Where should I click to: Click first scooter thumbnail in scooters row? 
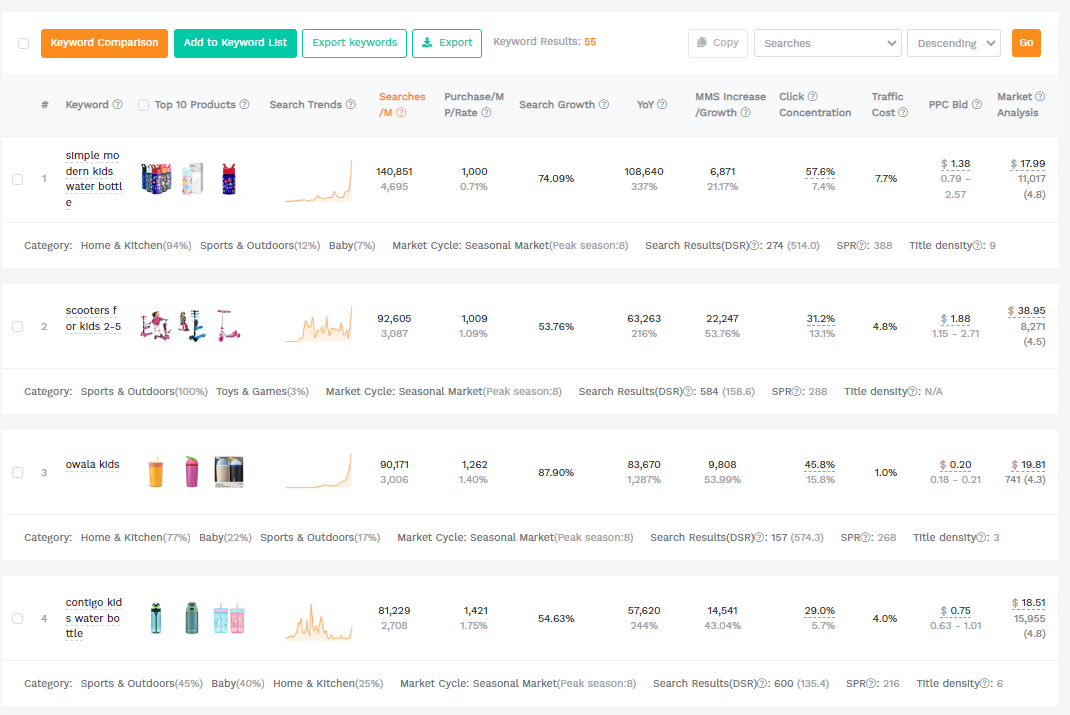(x=156, y=325)
